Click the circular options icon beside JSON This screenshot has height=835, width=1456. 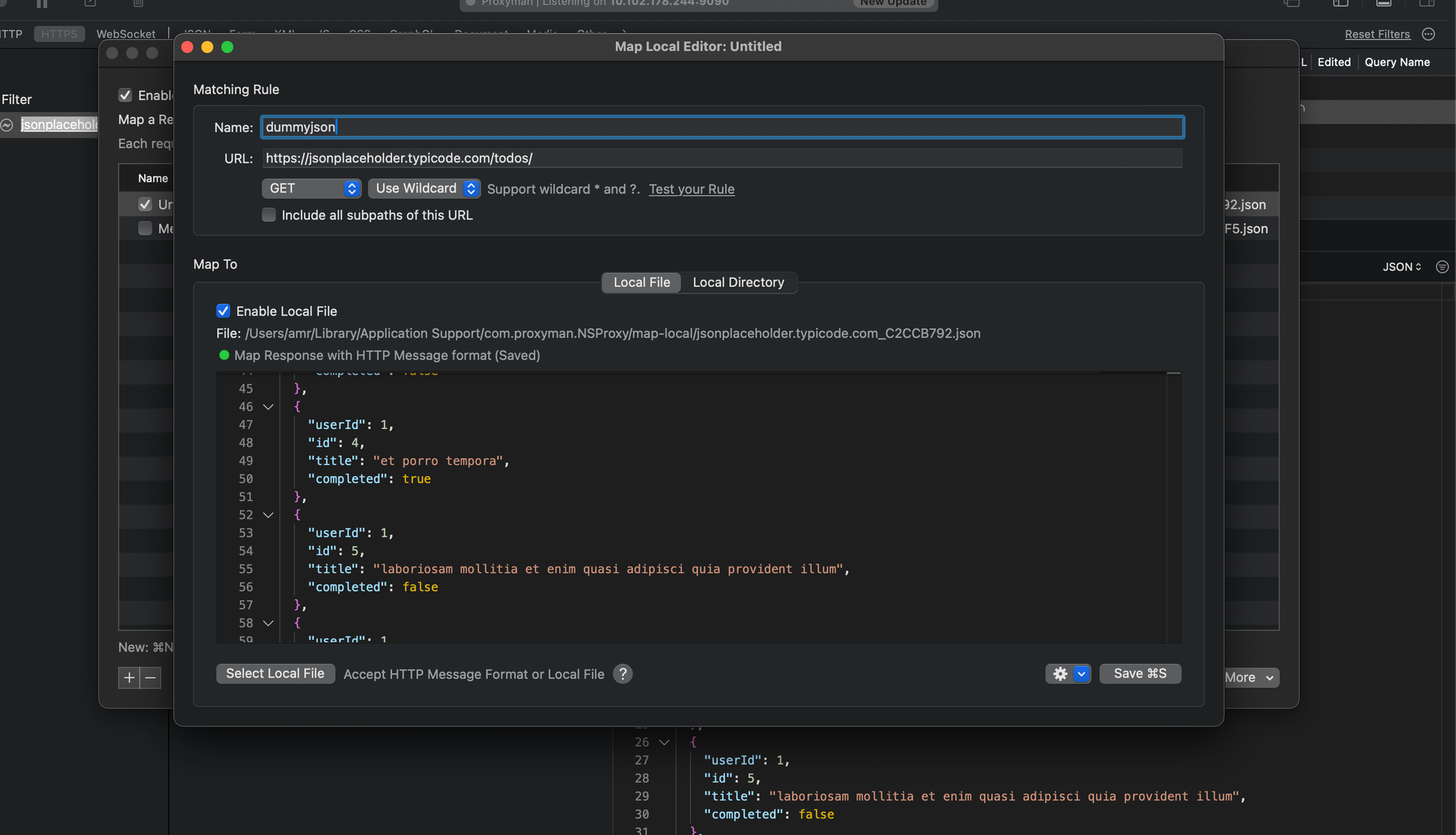click(x=1441, y=267)
